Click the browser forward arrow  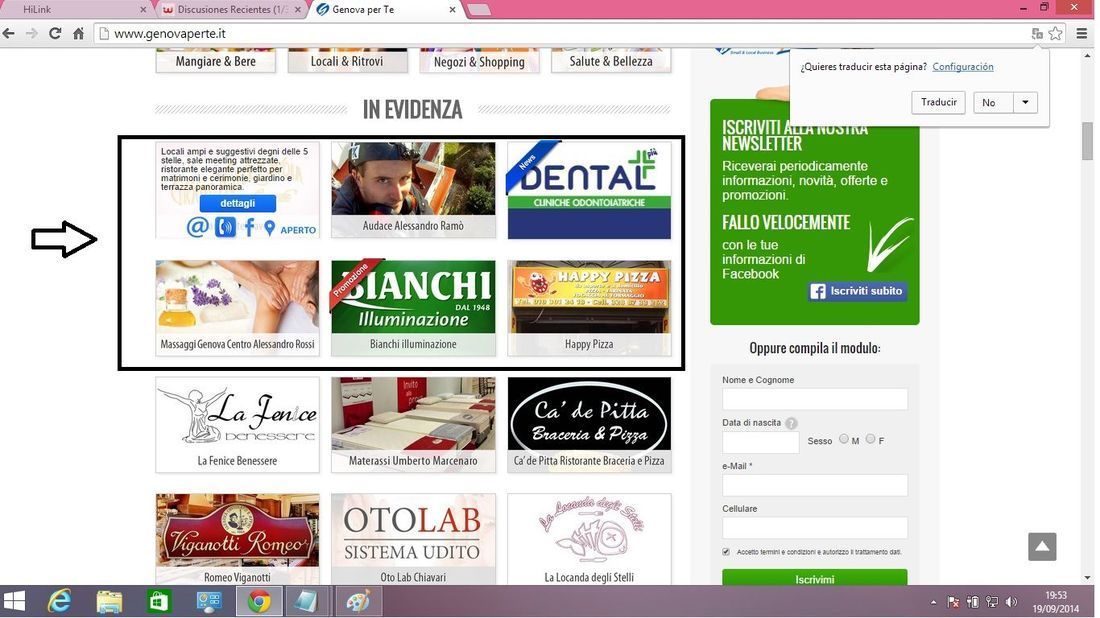tap(32, 33)
